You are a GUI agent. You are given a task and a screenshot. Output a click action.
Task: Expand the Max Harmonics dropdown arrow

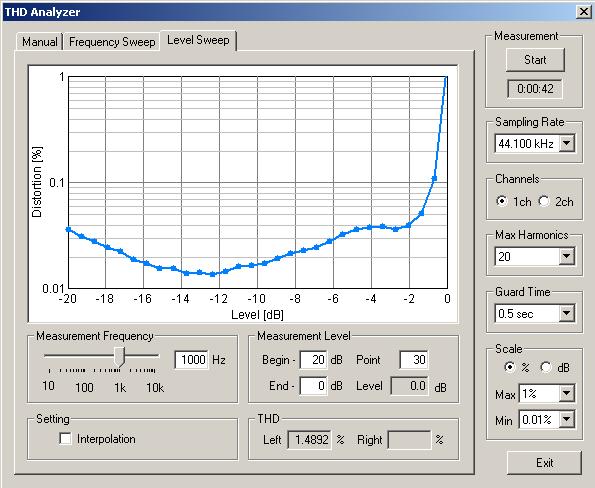pos(567,257)
